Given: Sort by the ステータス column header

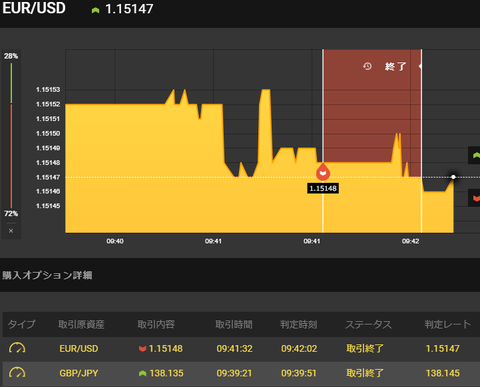Looking at the screenshot, I should tap(368, 324).
